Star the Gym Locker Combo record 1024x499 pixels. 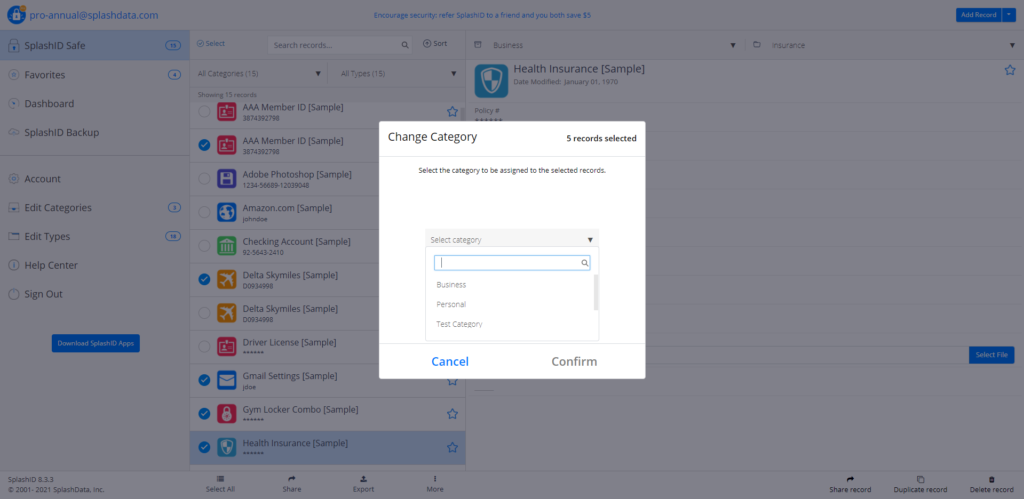point(452,413)
